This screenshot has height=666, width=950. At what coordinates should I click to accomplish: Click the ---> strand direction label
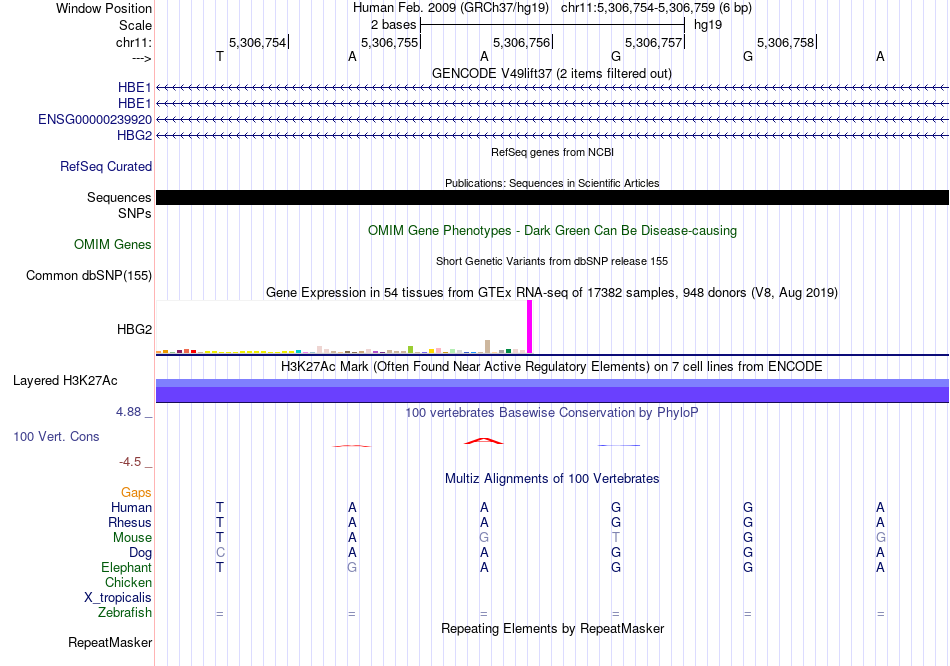[142, 58]
